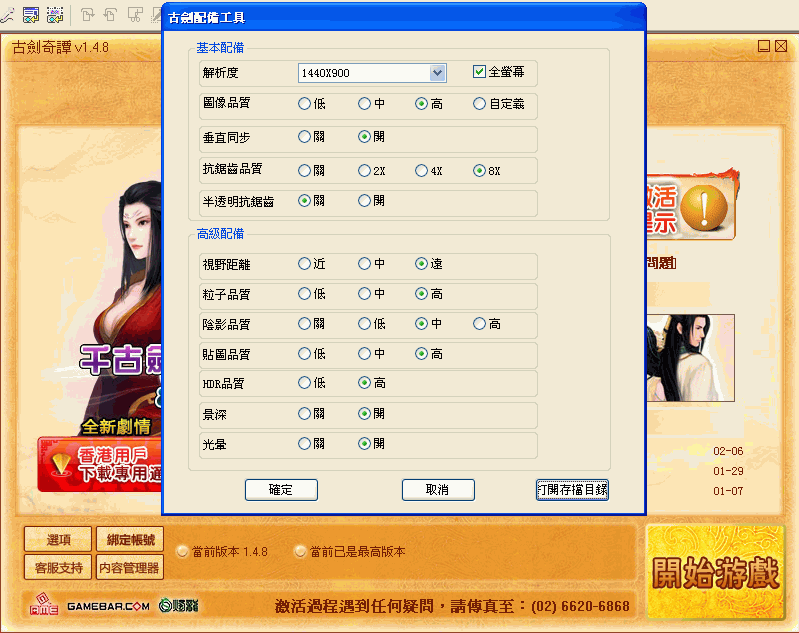This screenshot has width=799, height=633.
Task: Click the news entry dated 01-07
Action: coord(728,491)
